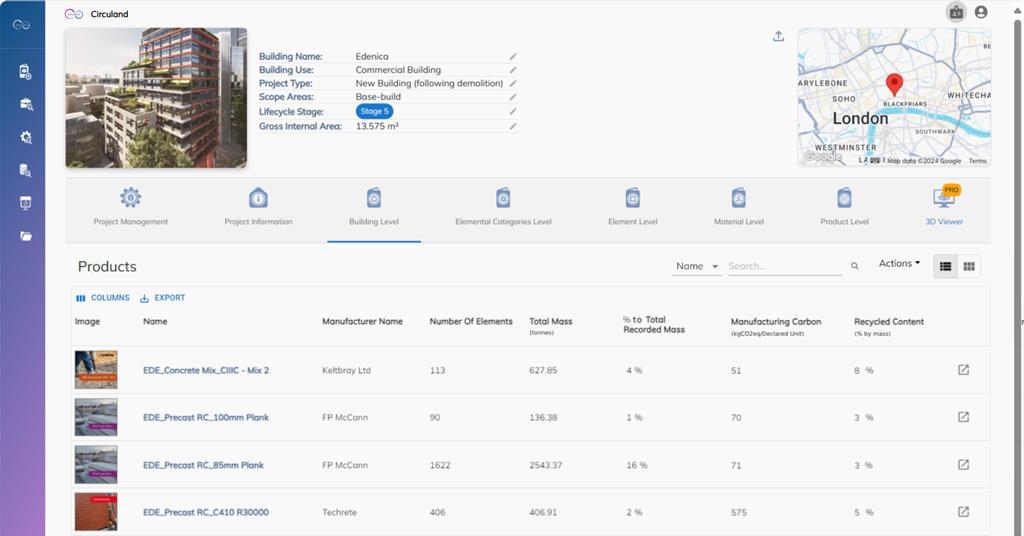Open the folder icon in left sidebar
1024x536 pixels.
click(x=26, y=236)
